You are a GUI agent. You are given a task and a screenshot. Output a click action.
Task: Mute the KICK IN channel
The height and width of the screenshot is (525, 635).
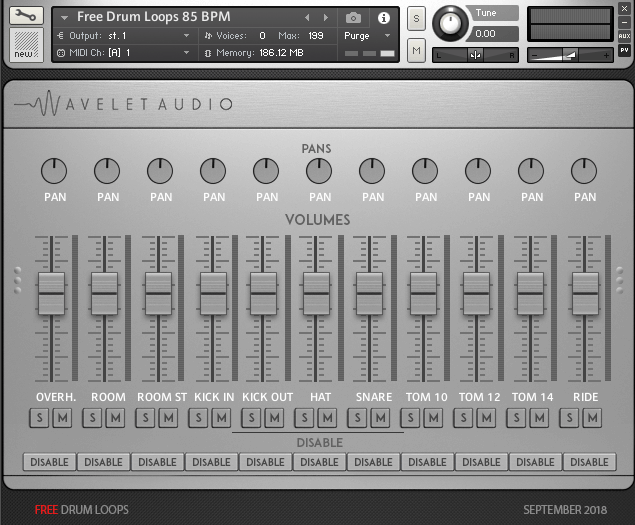[222, 418]
